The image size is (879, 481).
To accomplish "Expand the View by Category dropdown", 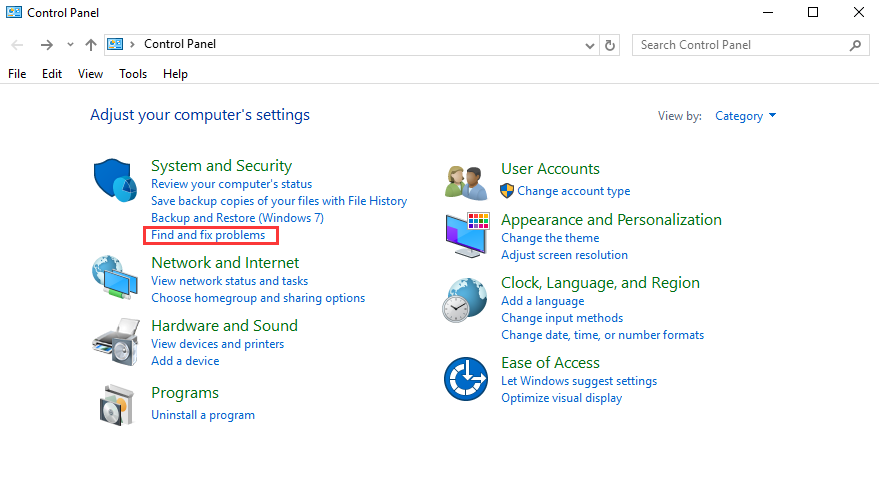I will [x=745, y=116].
